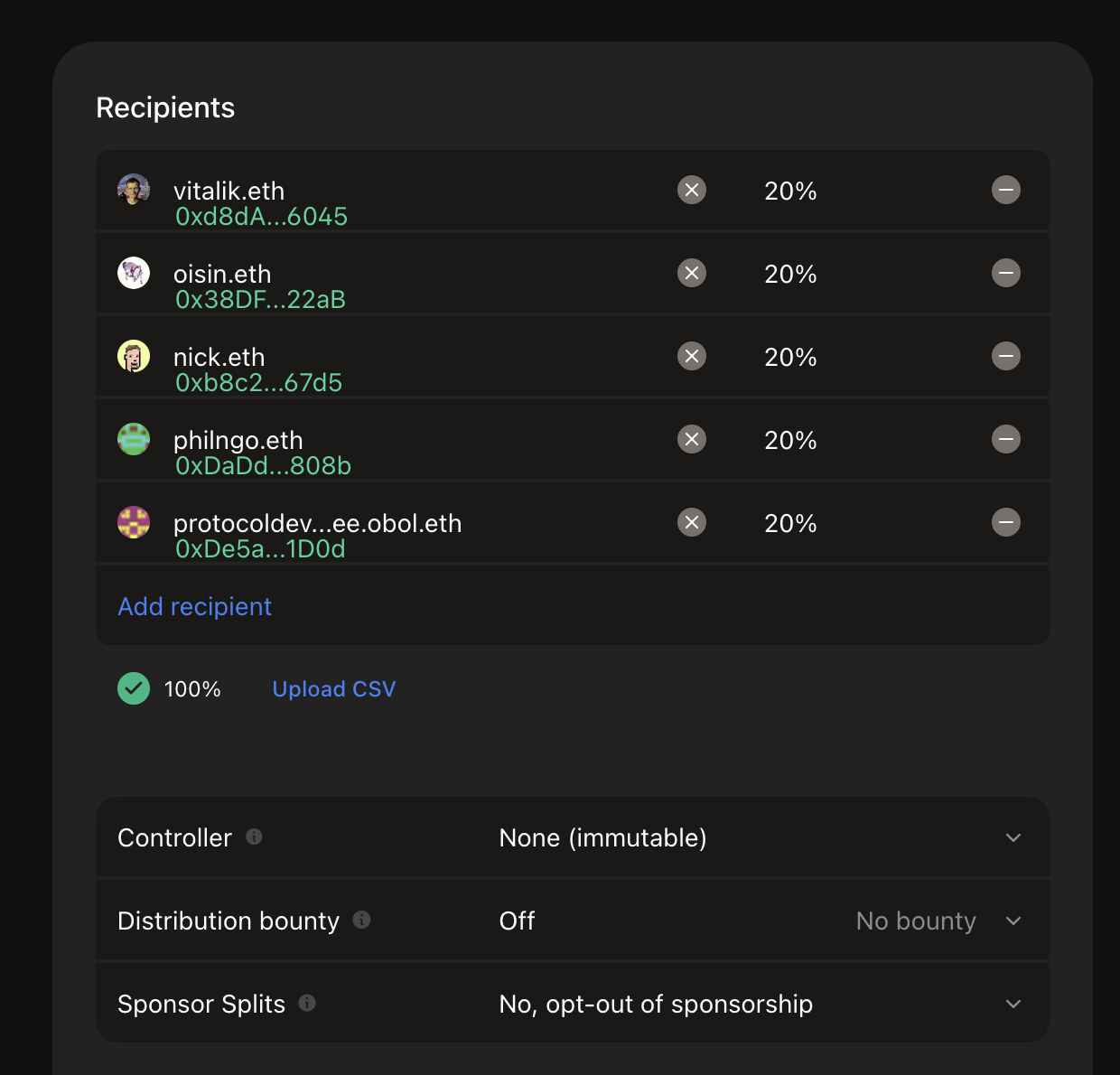Edit oisin.eth's 20% share field

coord(790,274)
